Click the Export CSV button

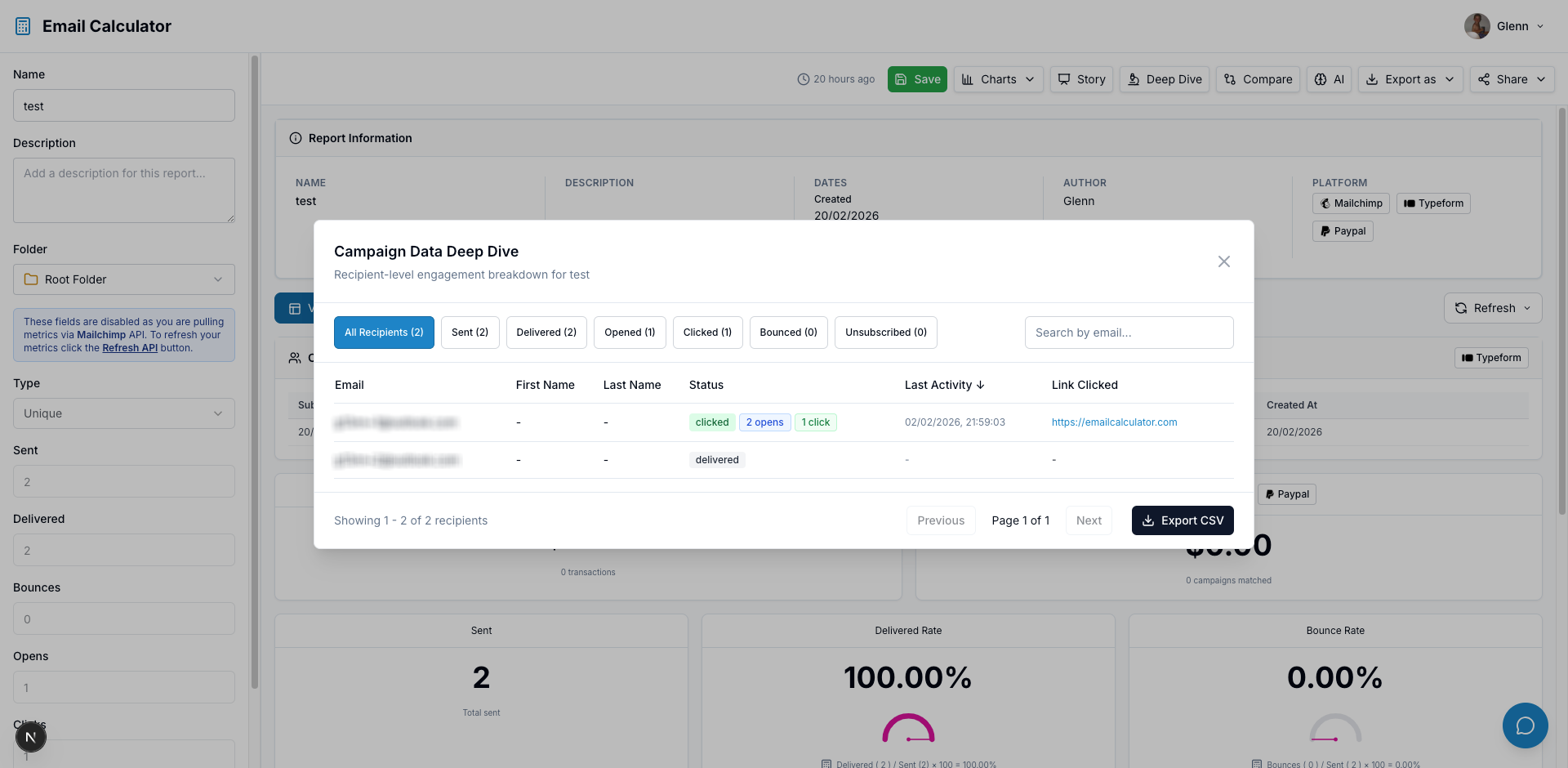(x=1183, y=520)
